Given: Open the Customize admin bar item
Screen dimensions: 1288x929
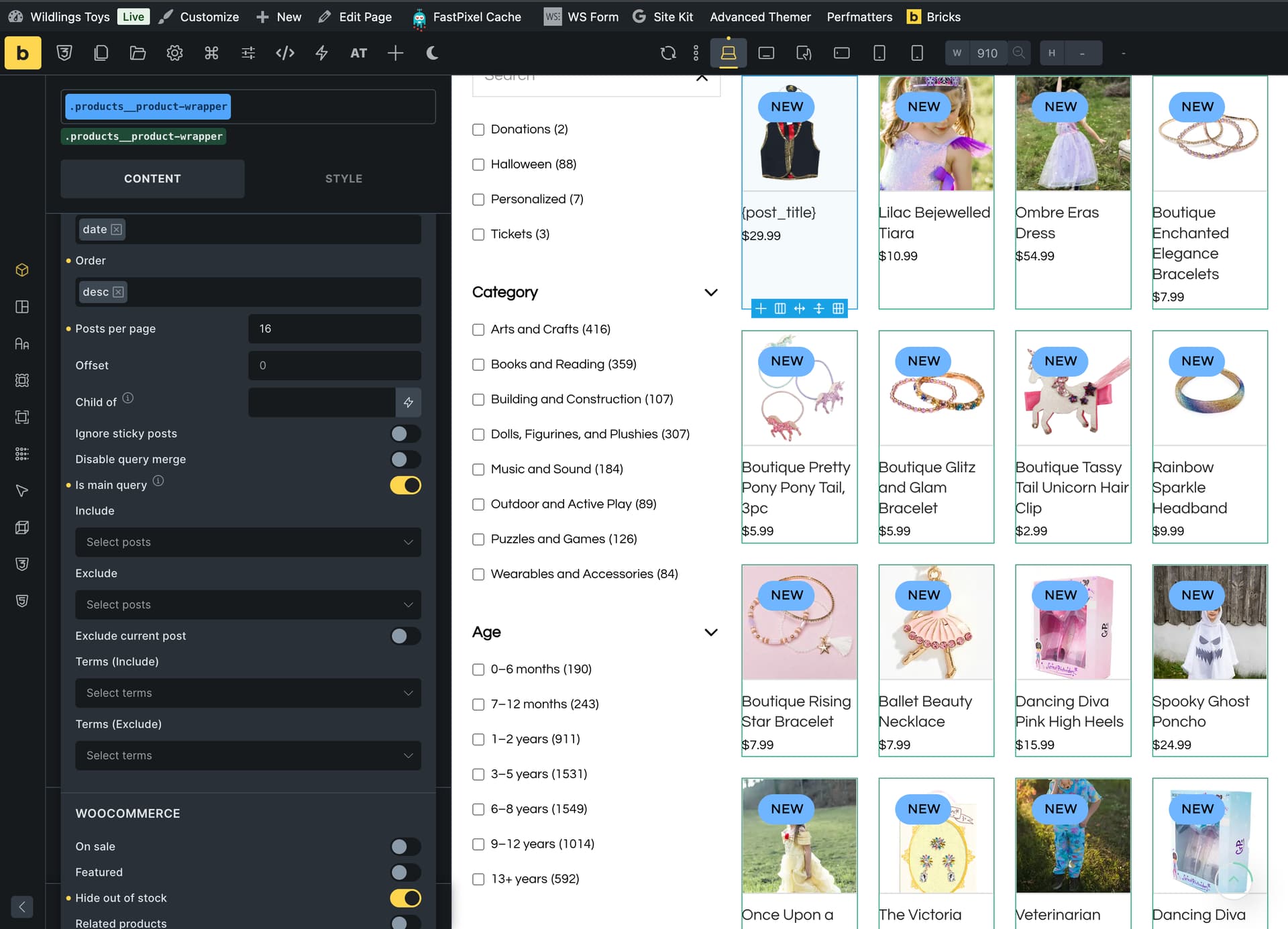Looking at the screenshot, I should [x=199, y=17].
